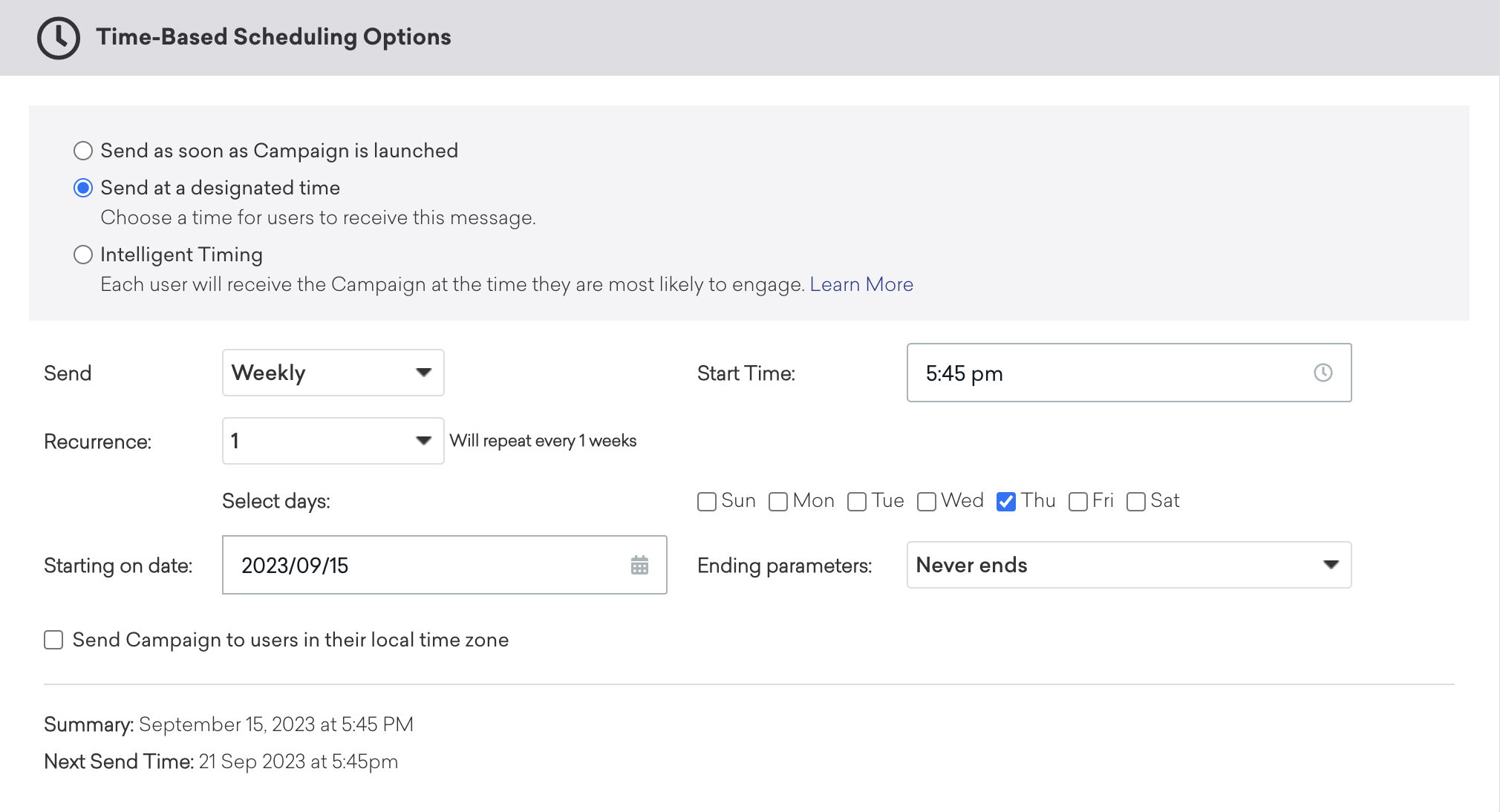Image resolution: width=1500 pixels, height=812 pixels.
Task: Check the Sun day checkbox
Action: coord(707,502)
